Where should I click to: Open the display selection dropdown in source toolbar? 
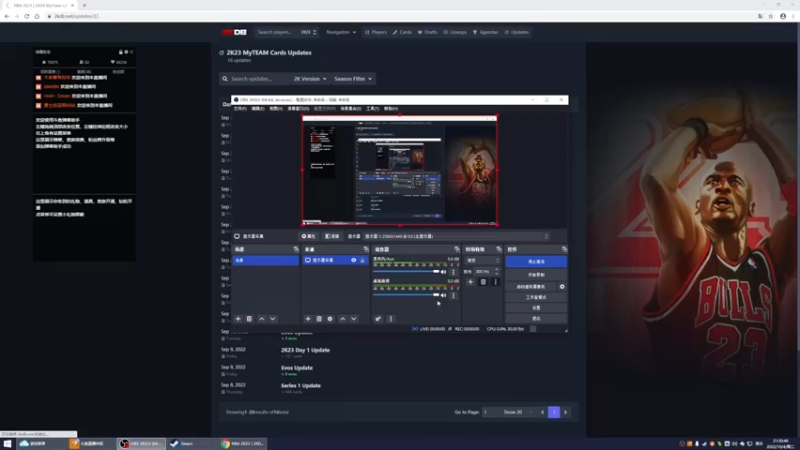pyautogui.click(x=457, y=236)
